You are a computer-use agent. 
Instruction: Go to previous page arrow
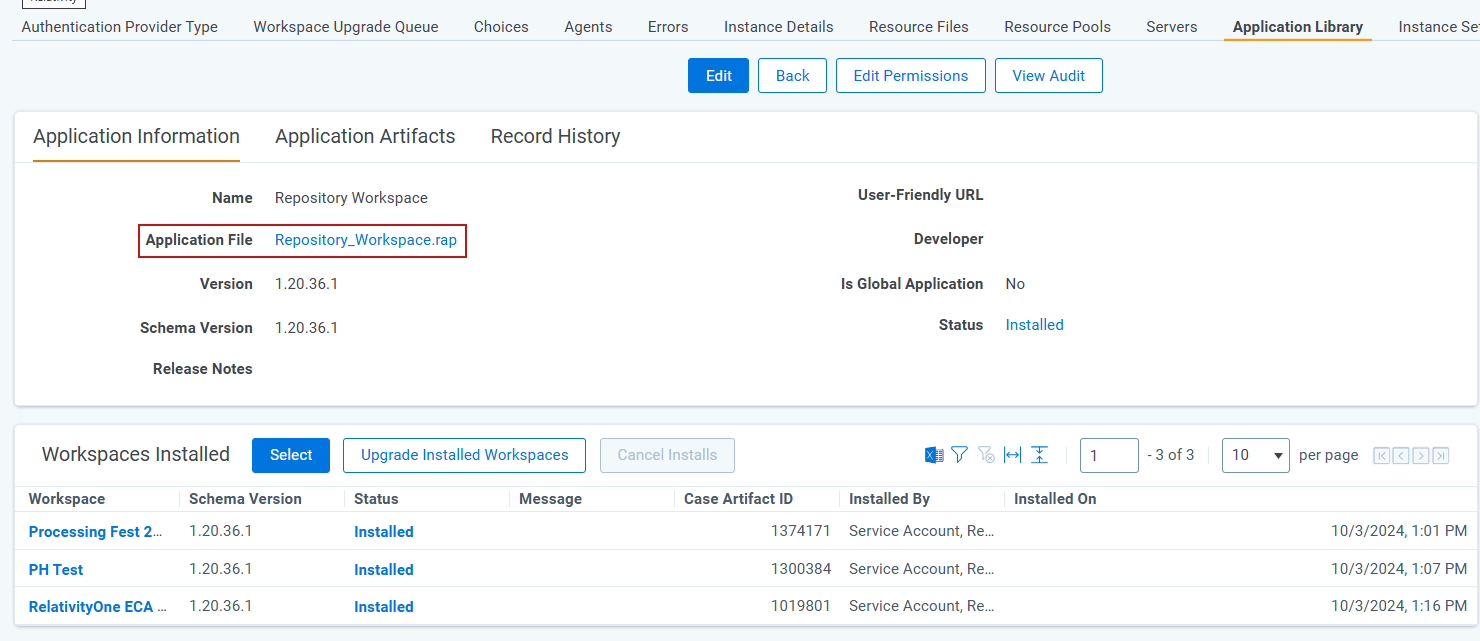point(1401,456)
